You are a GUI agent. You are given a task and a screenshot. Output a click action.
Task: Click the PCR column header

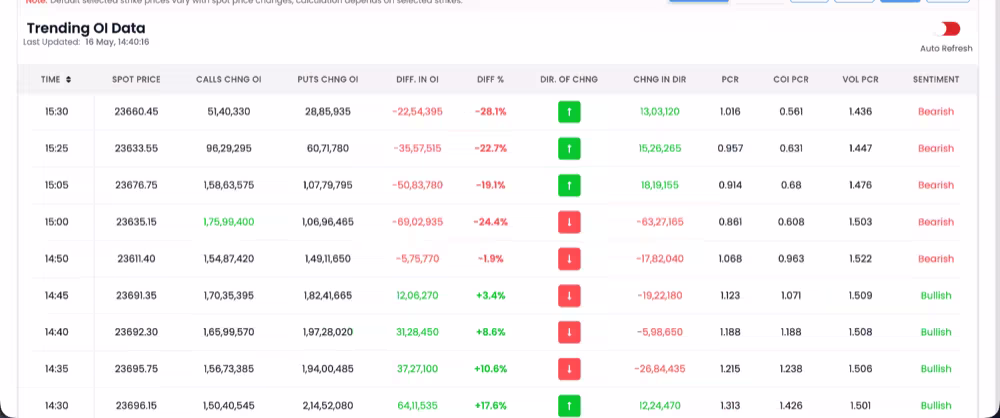click(730, 80)
